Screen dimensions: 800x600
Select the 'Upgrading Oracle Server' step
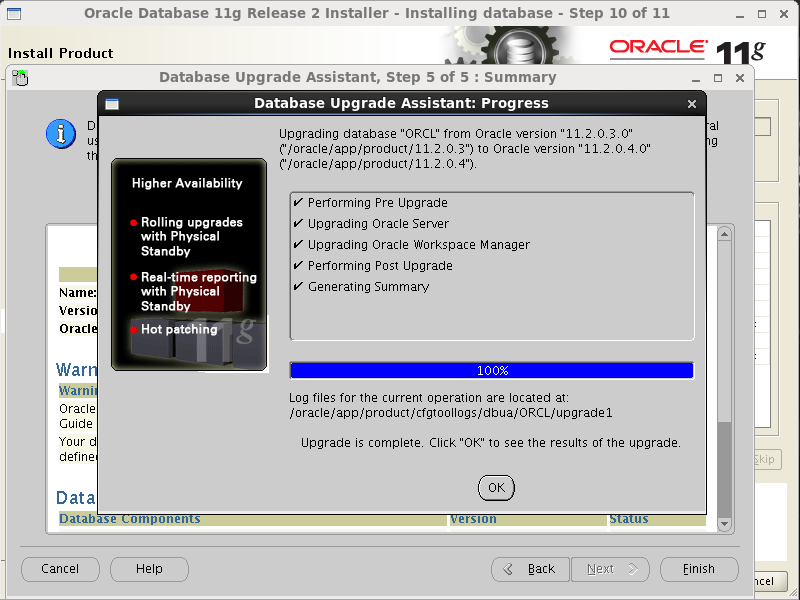coord(378,224)
